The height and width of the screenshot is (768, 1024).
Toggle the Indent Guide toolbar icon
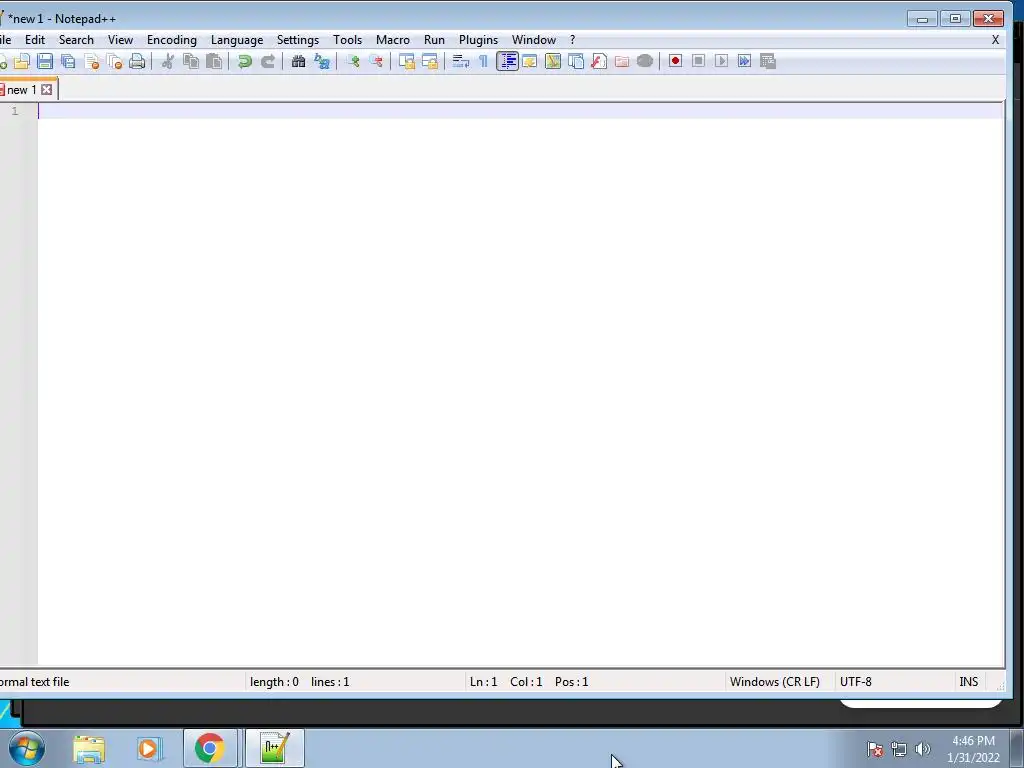coord(507,61)
